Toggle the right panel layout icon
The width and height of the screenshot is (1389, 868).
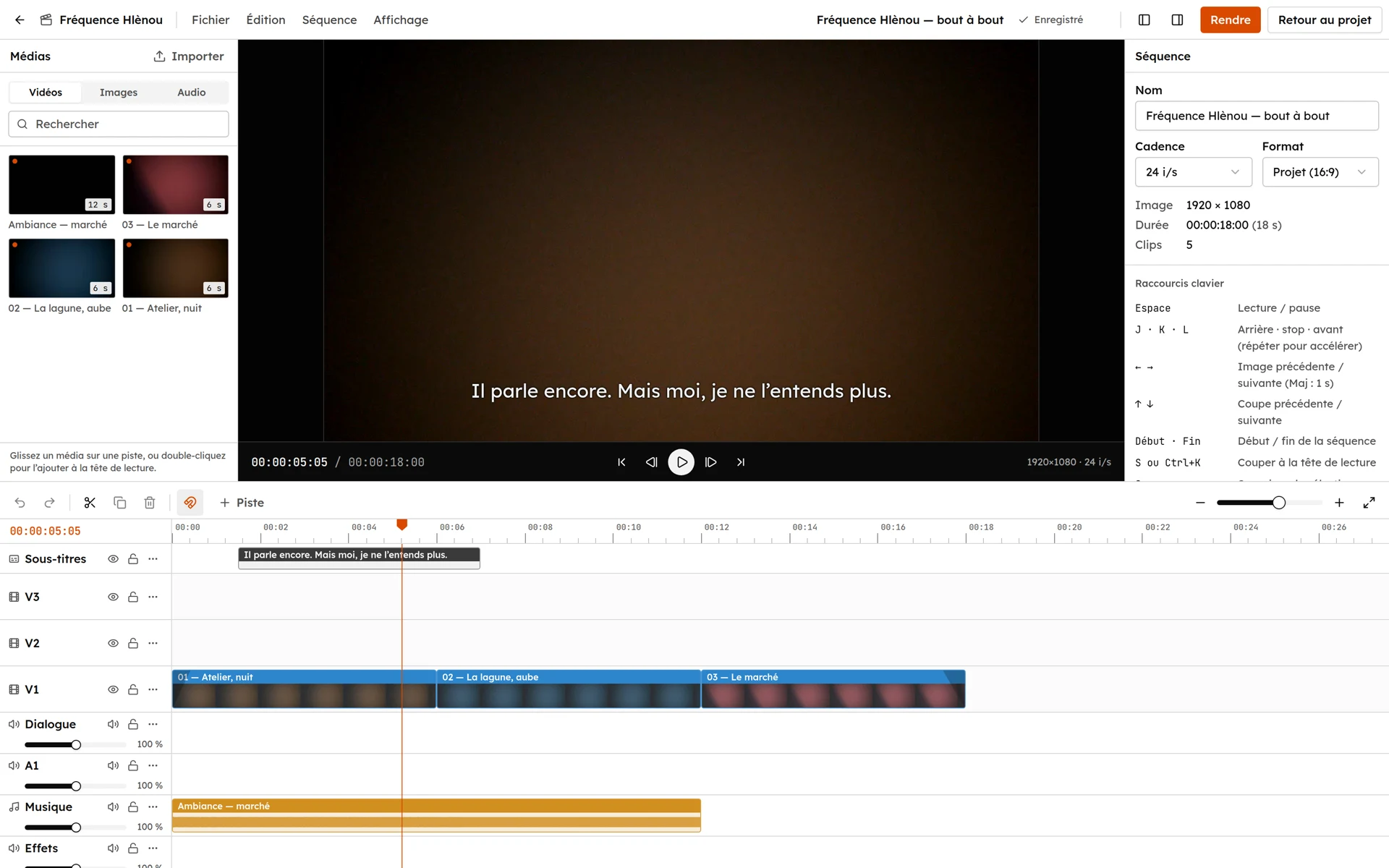click(1178, 20)
